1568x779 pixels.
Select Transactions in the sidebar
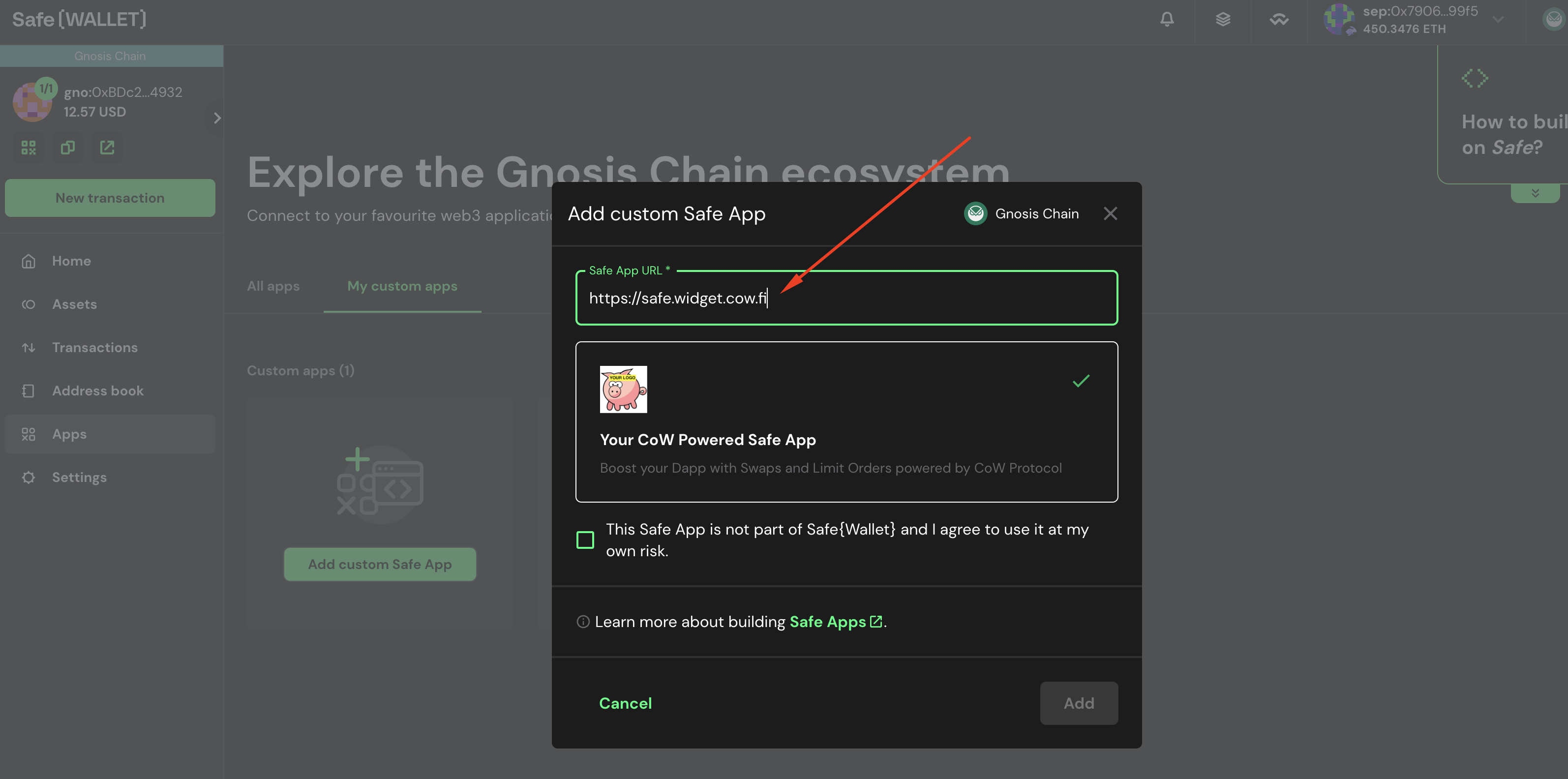pos(94,347)
